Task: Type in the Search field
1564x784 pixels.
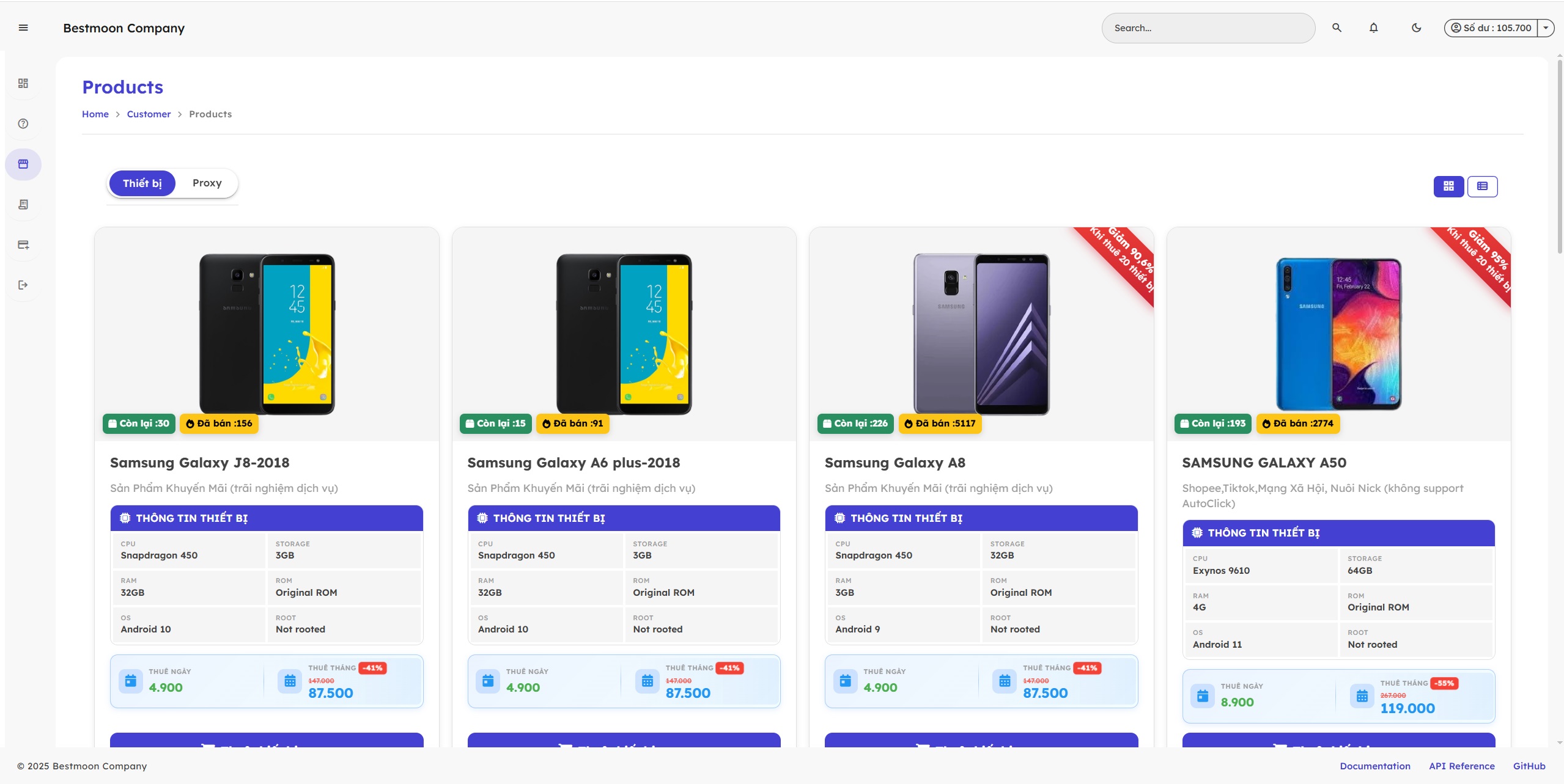Action: tap(1208, 28)
